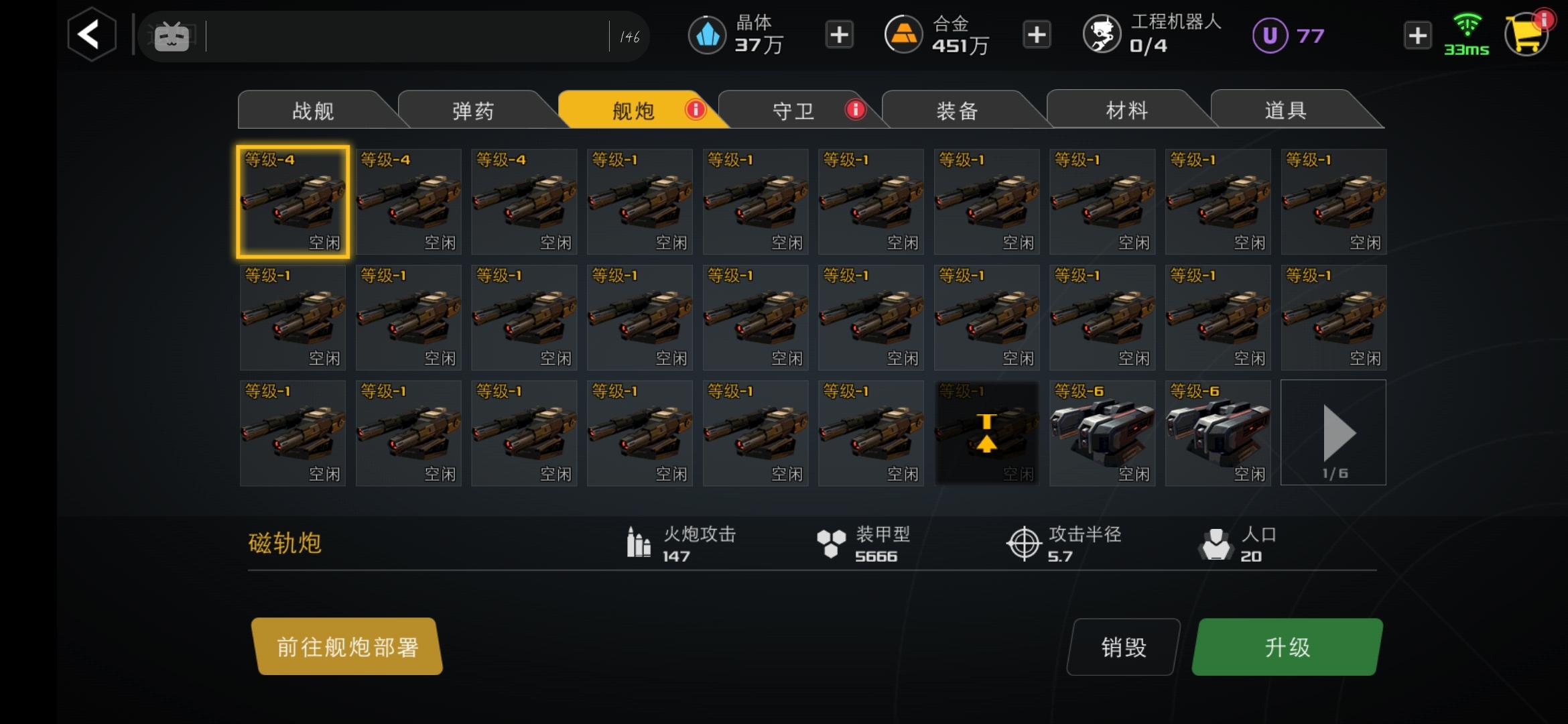This screenshot has height=724, width=1568.
Task: Open the 装备 tab
Action: coord(958,110)
